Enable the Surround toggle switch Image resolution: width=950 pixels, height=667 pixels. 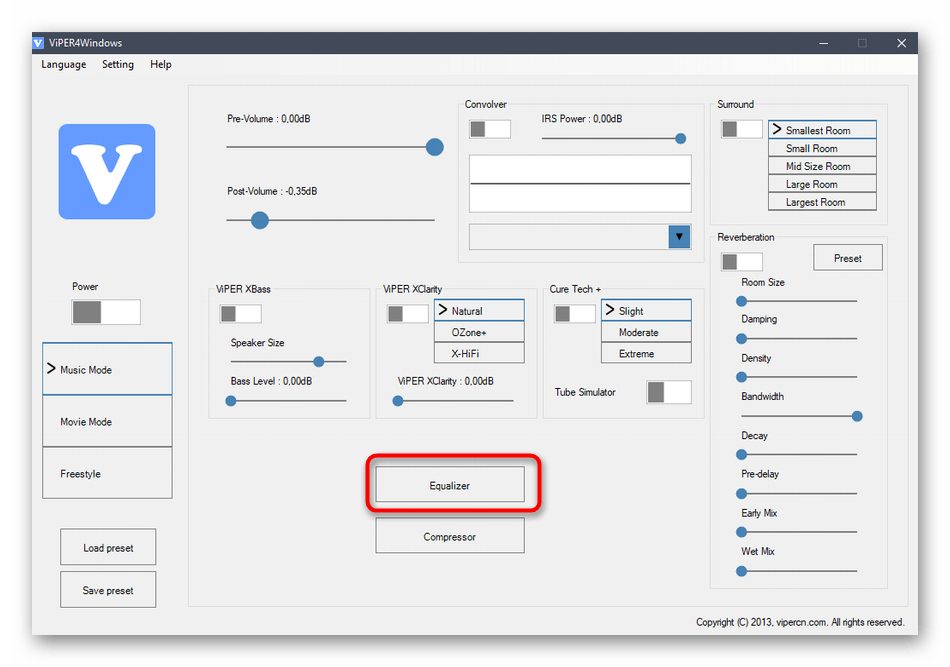pyautogui.click(x=742, y=129)
